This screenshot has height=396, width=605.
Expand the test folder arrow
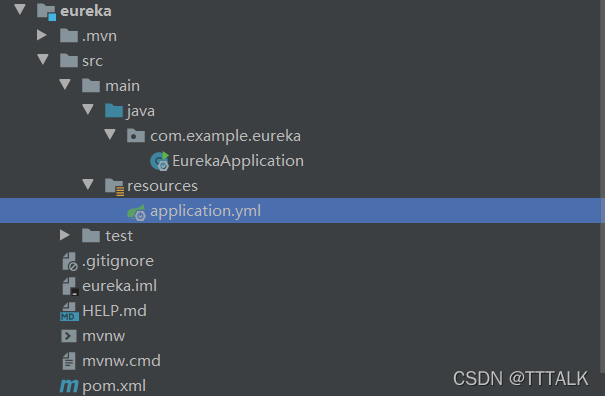[64, 235]
